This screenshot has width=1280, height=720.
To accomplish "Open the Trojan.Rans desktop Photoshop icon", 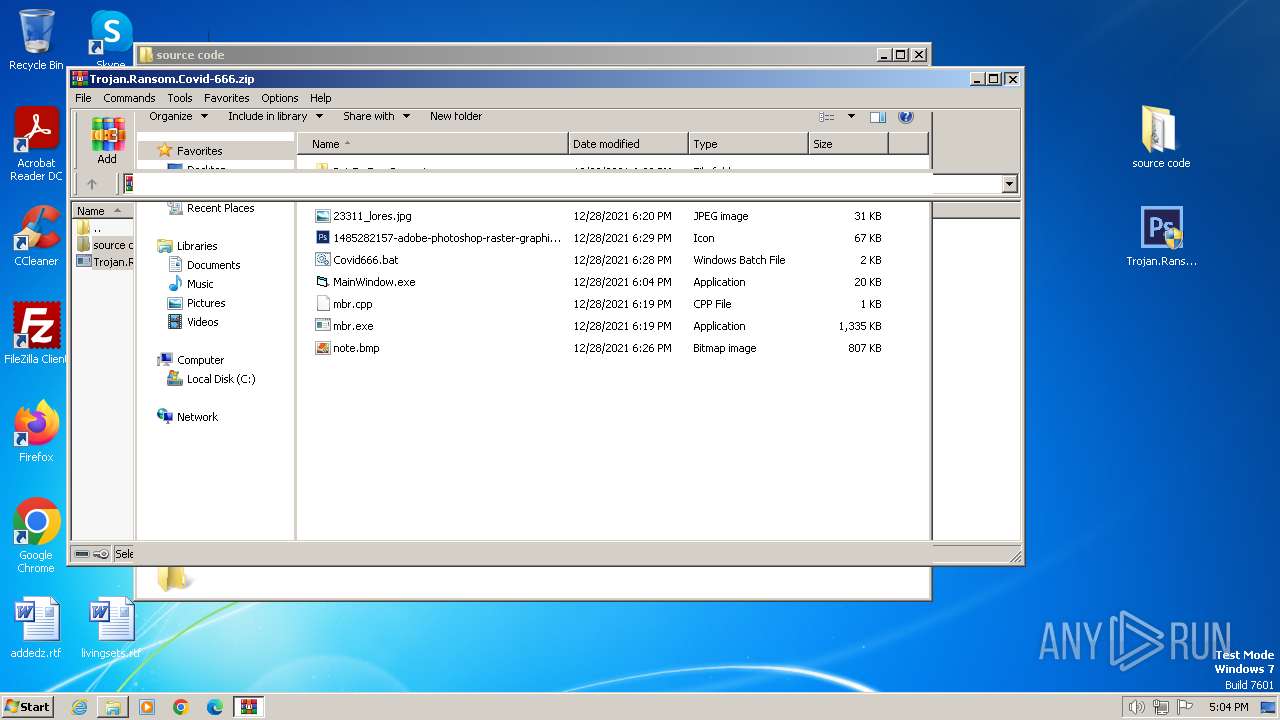I will pos(1161,237).
